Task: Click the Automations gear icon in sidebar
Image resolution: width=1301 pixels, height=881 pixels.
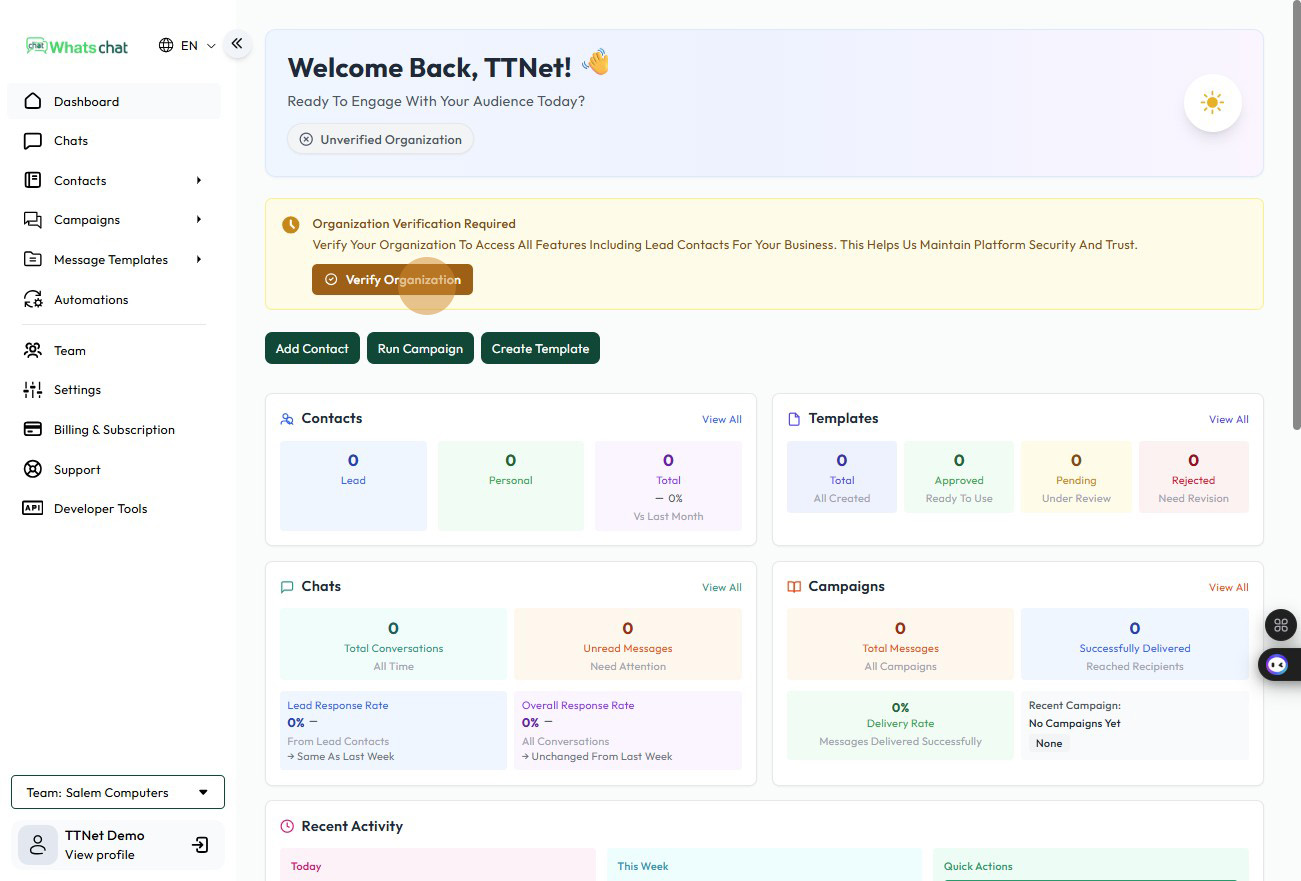Action: click(33, 300)
